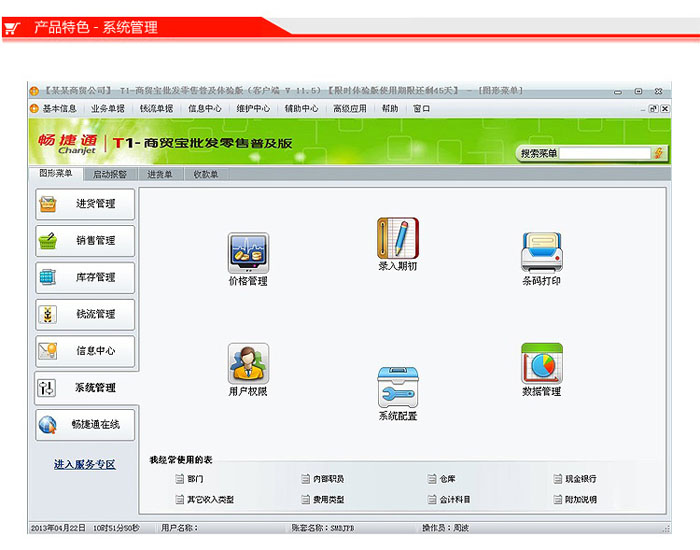Screen dimensions: 700x550
Task: Click the 操作员 status bar entry
Action: point(445,528)
